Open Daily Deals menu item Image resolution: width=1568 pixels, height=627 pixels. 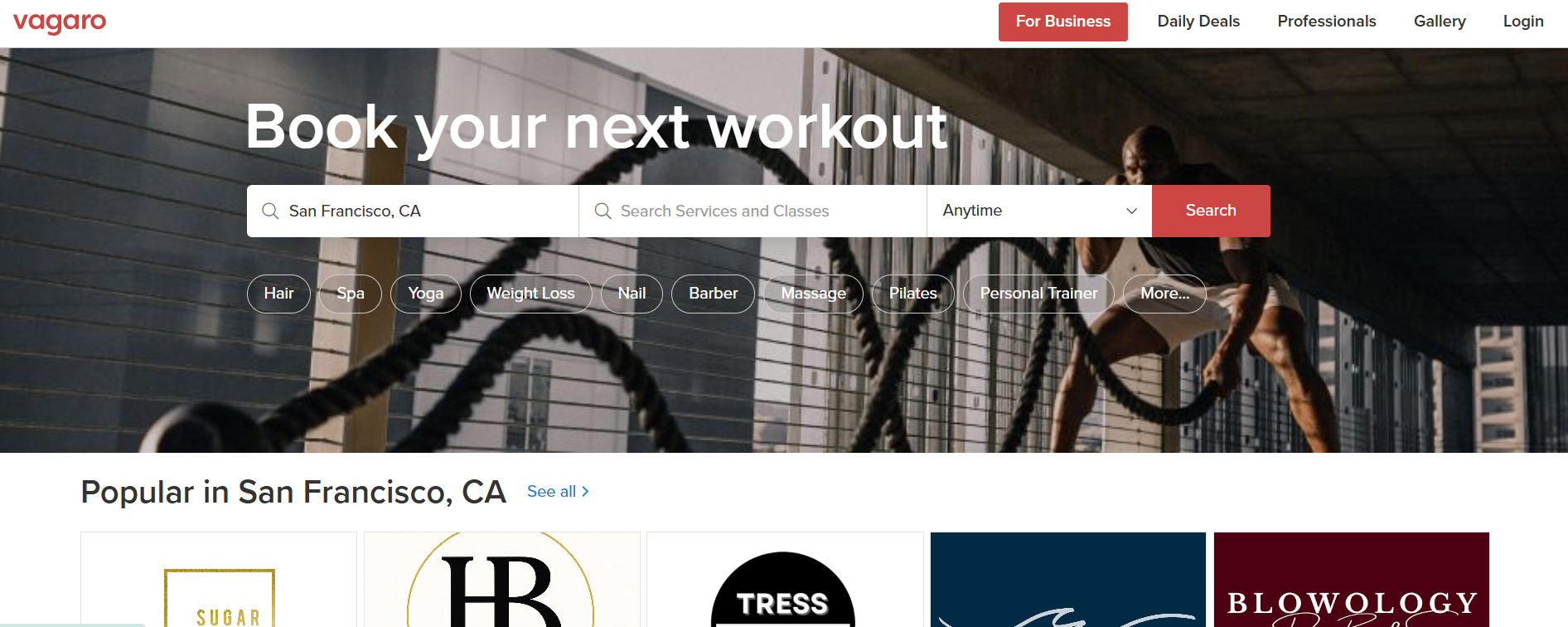1198,22
